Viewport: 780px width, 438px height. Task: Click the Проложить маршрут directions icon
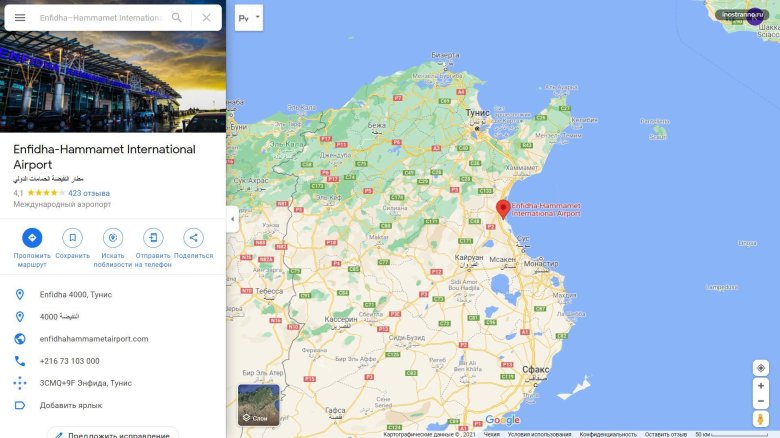pyautogui.click(x=32, y=238)
